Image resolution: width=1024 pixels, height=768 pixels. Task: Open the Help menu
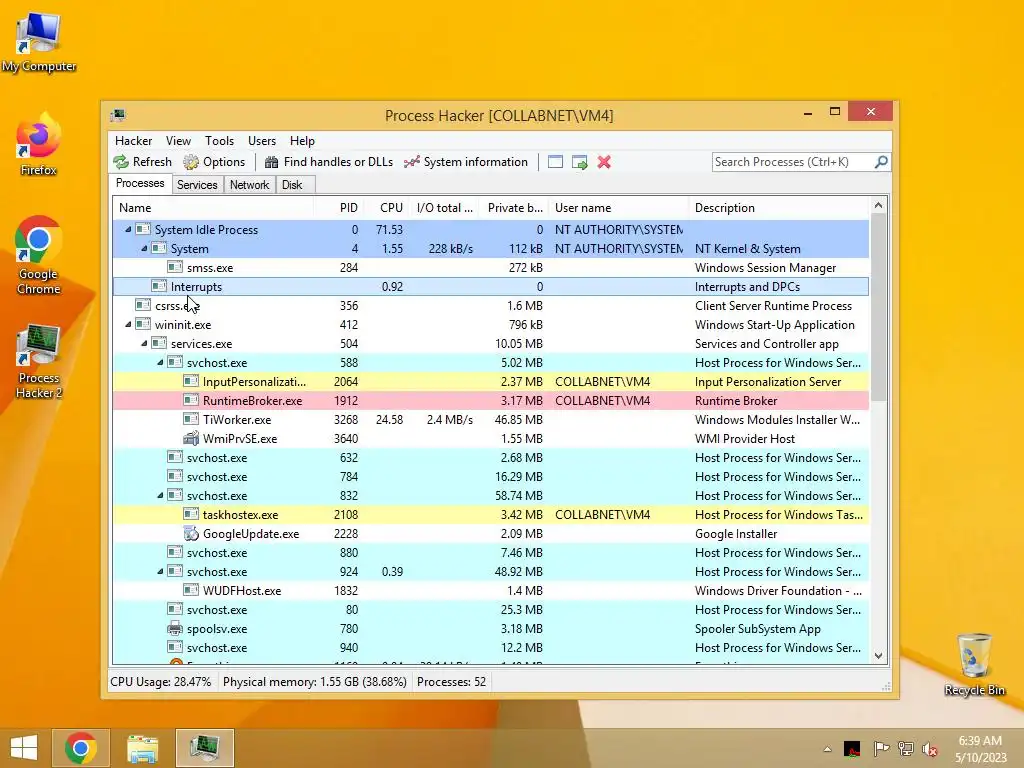click(x=302, y=140)
